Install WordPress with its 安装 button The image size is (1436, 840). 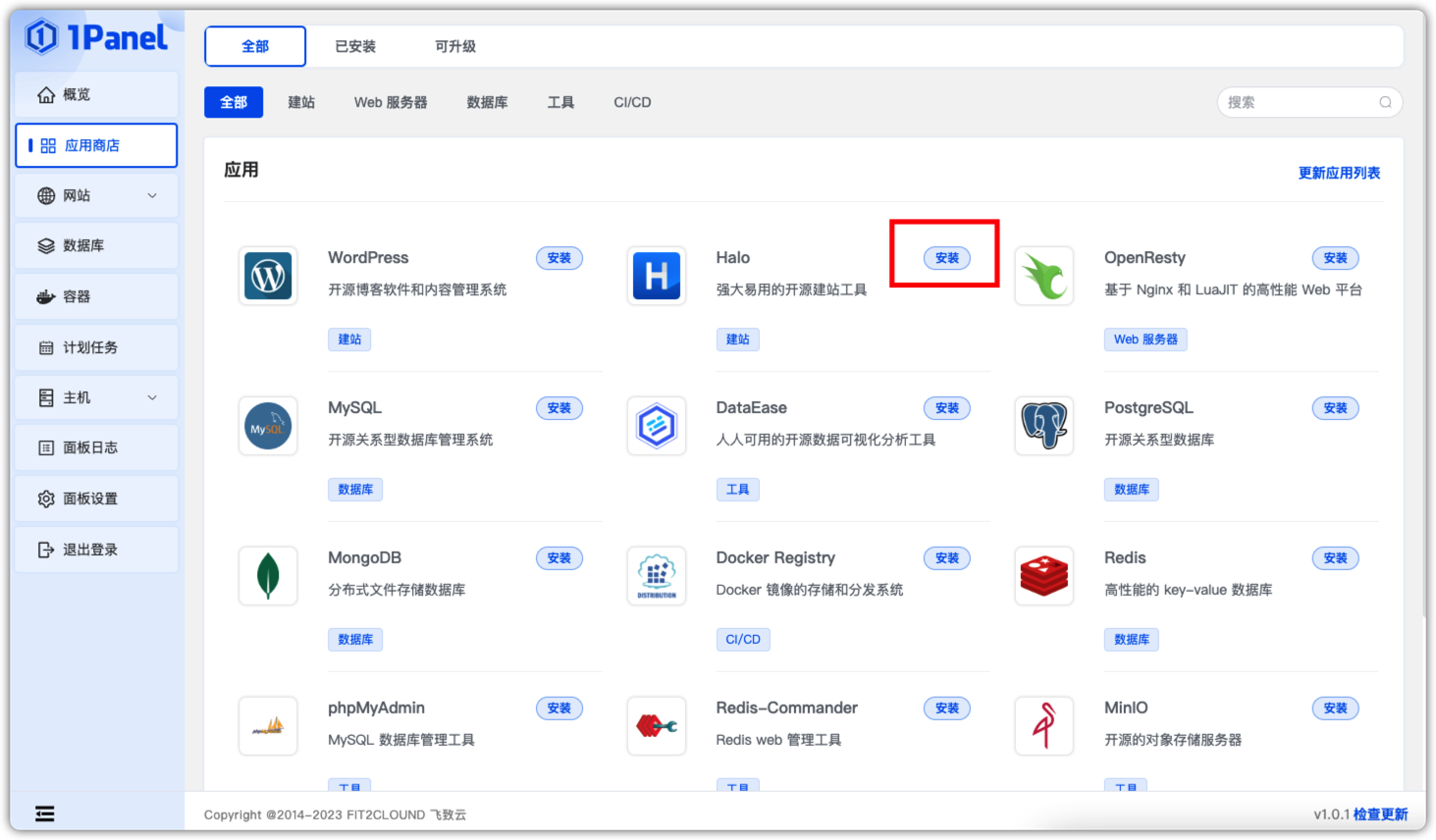(559, 258)
